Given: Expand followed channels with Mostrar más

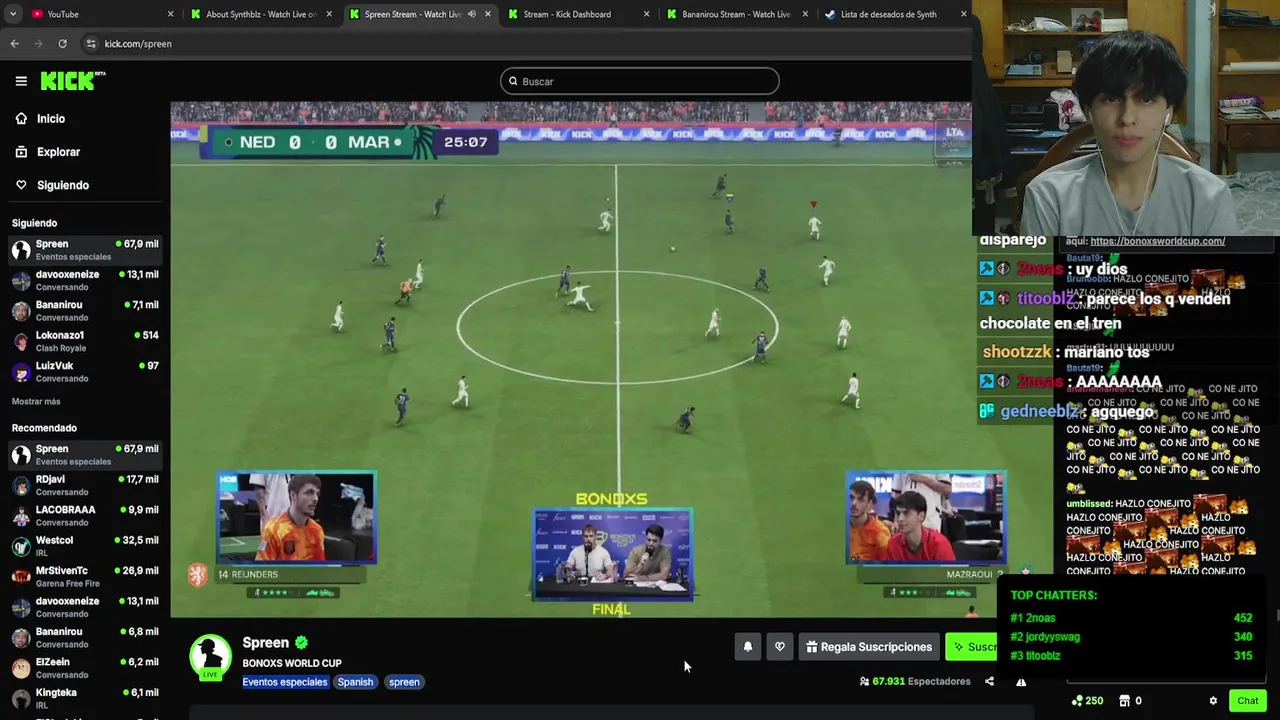Looking at the screenshot, I should 36,401.
